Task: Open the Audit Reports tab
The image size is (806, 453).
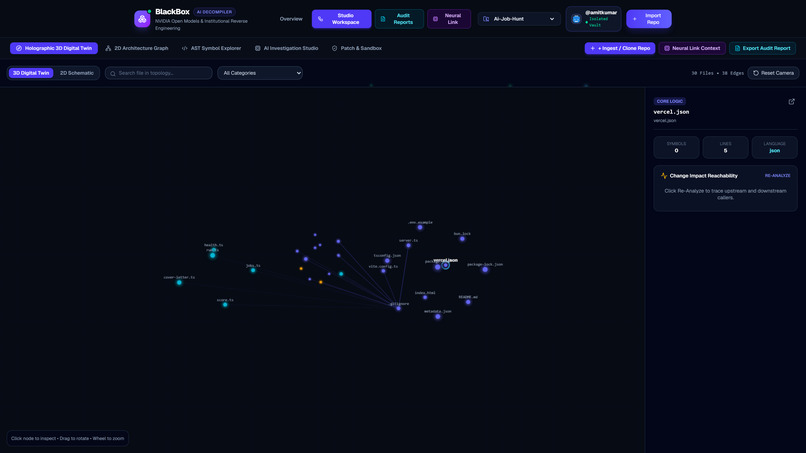Action: tap(399, 19)
